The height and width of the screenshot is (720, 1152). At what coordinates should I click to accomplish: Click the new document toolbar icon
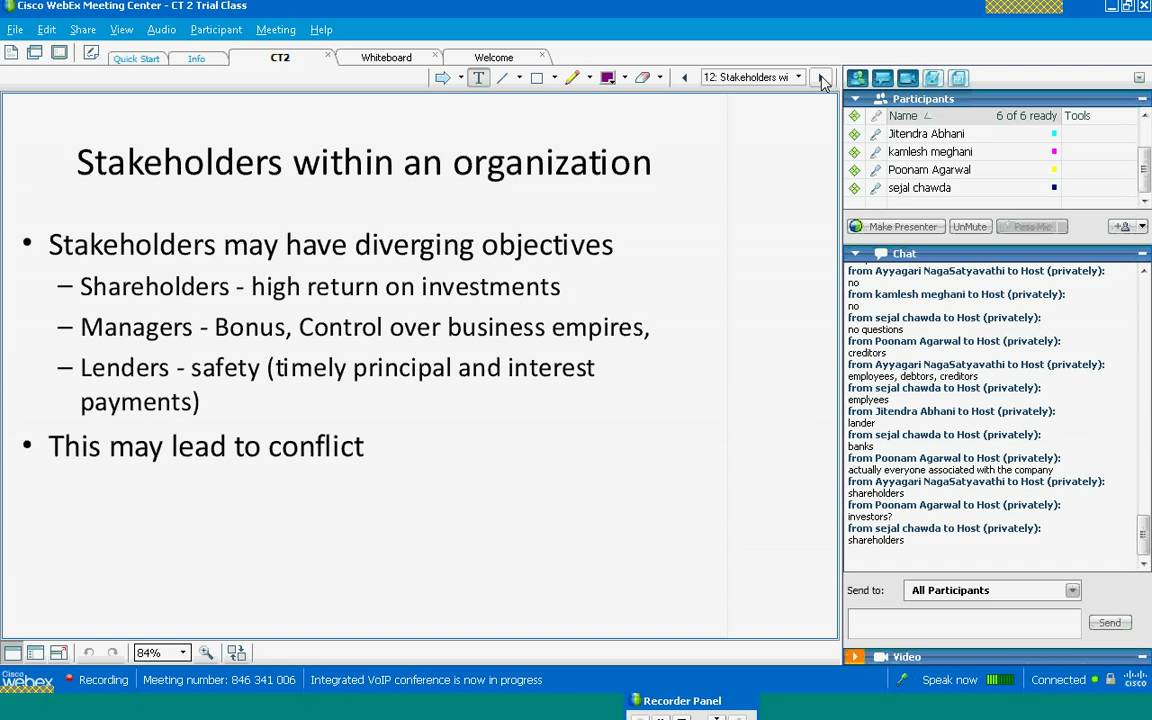11,52
